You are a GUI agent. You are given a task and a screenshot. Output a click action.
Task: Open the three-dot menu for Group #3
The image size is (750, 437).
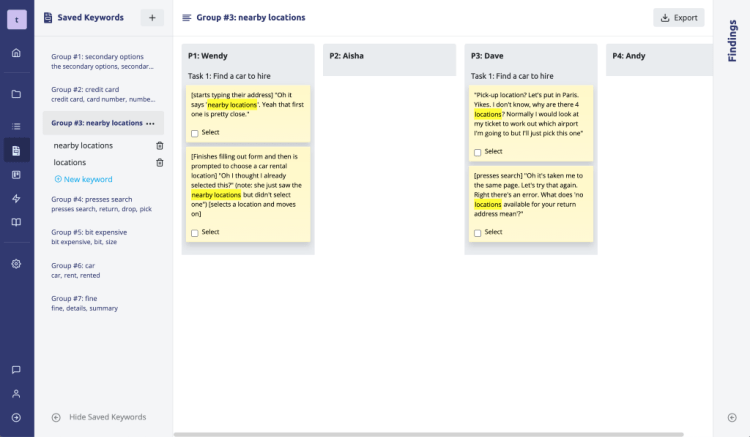151,123
